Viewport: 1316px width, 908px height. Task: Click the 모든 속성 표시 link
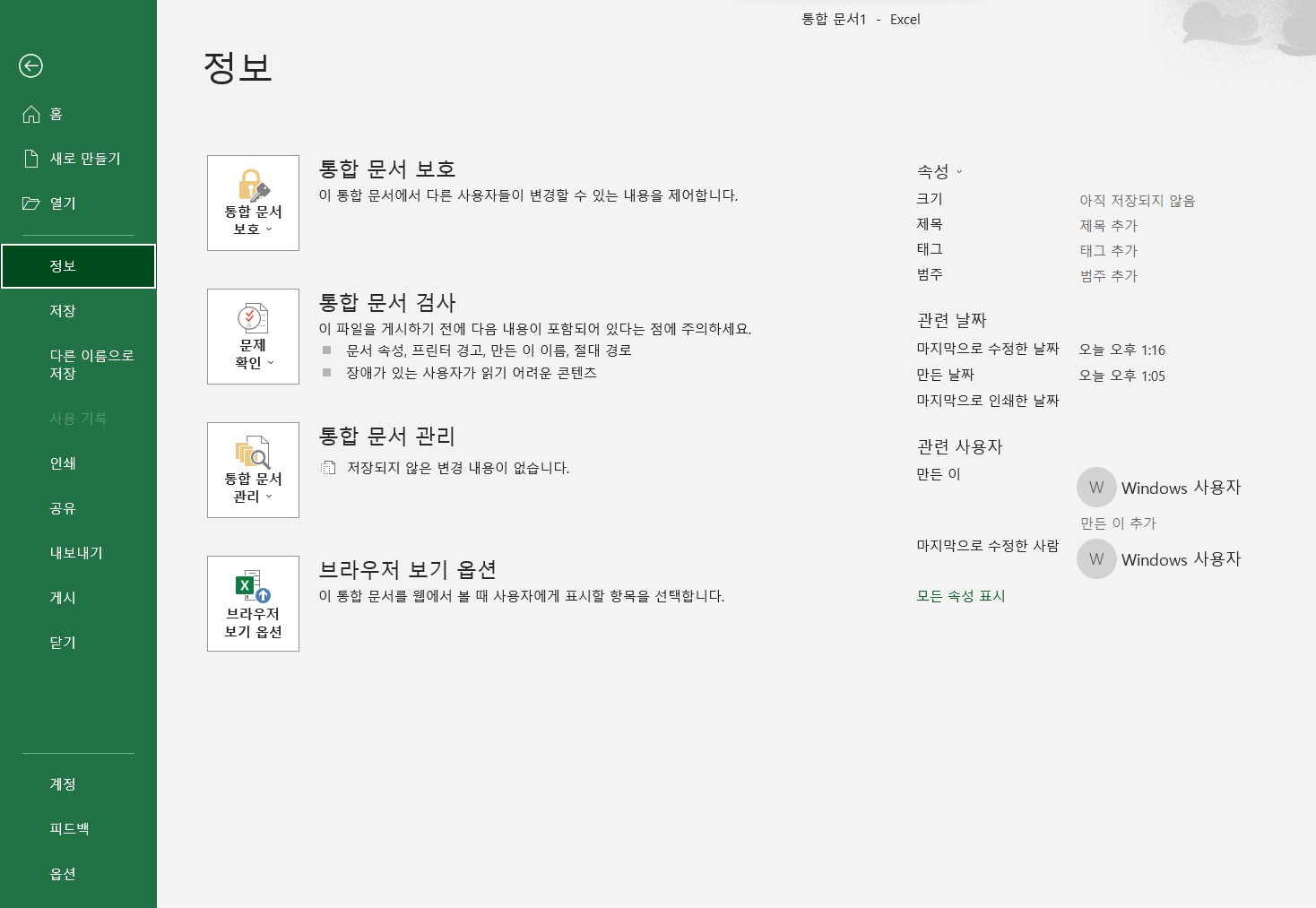point(960,596)
